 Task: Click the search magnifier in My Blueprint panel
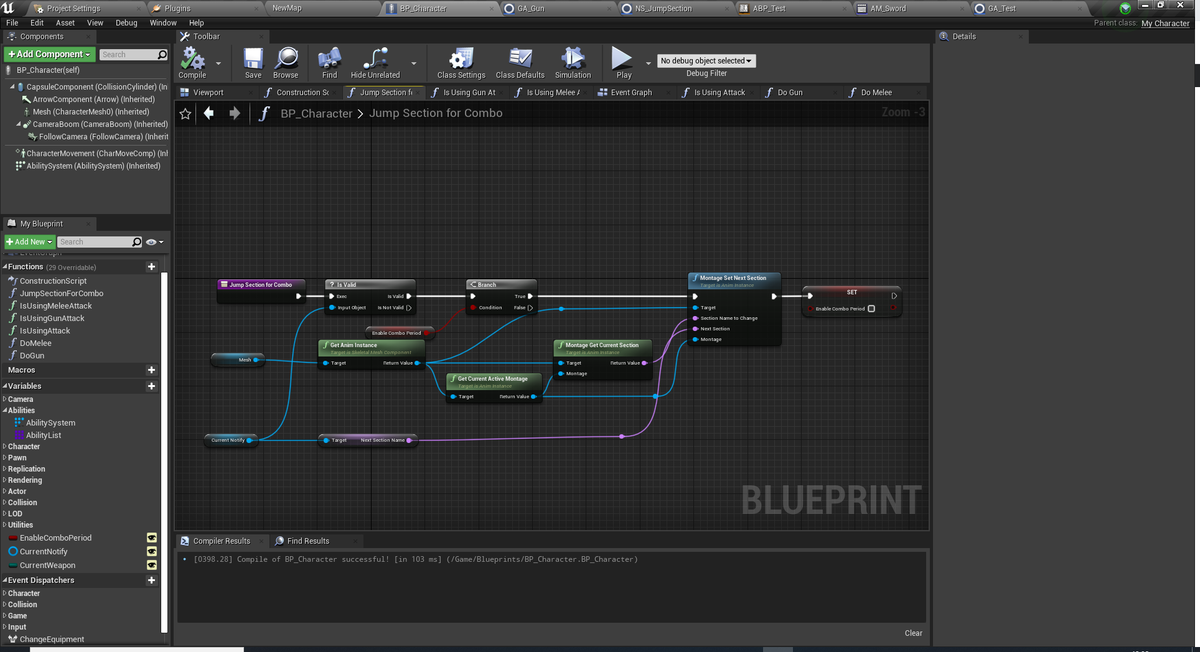tap(137, 242)
